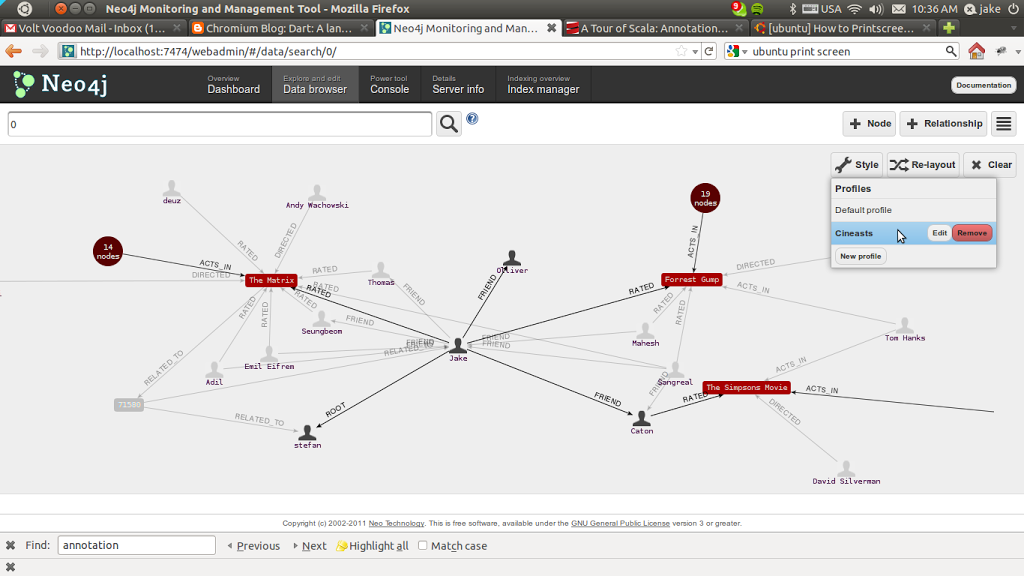Select the Thomas person node
The width and height of the screenshot is (1024, 576).
[x=381, y=274]
